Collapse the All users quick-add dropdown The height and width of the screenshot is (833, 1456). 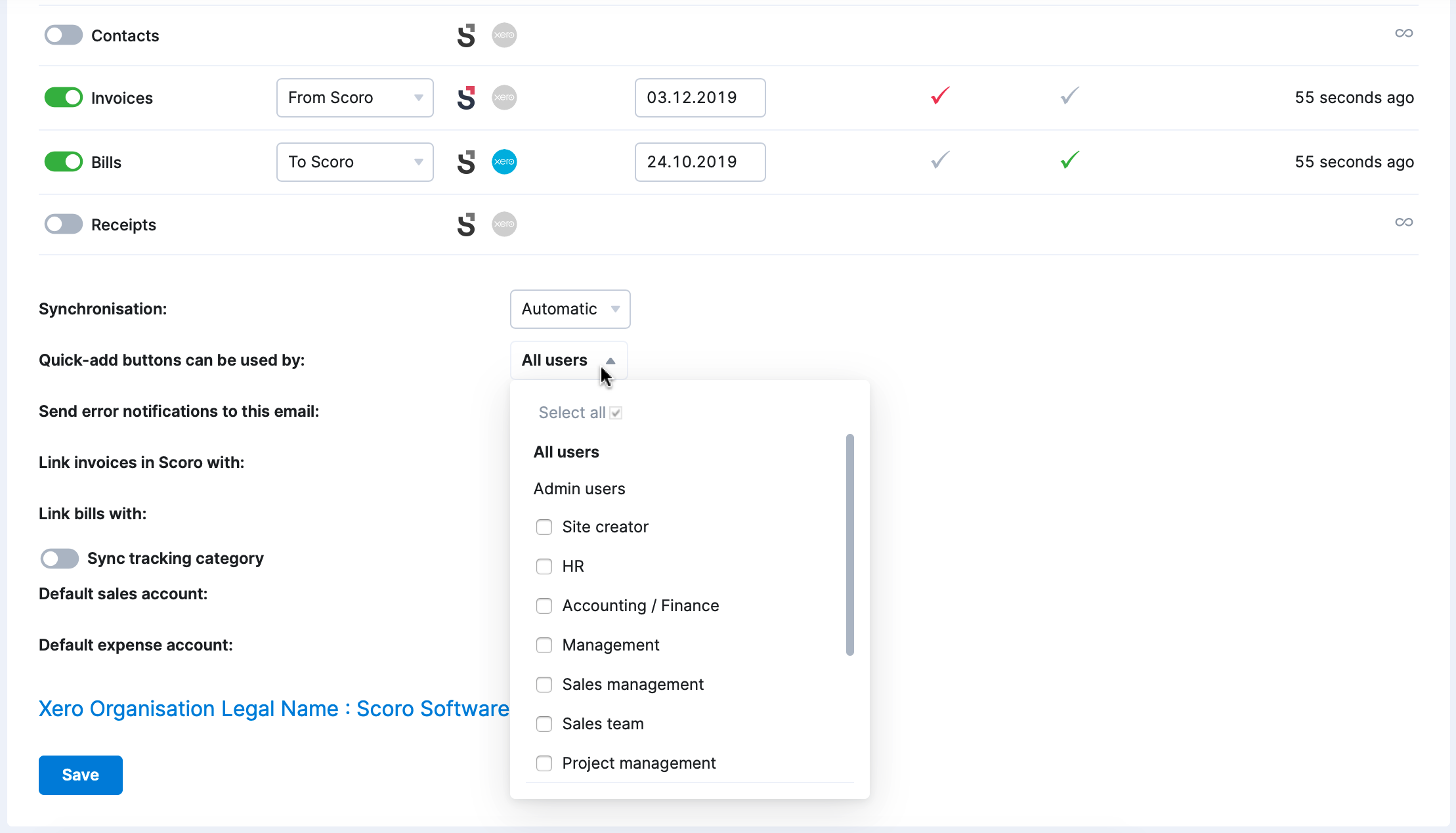[569, 360]
